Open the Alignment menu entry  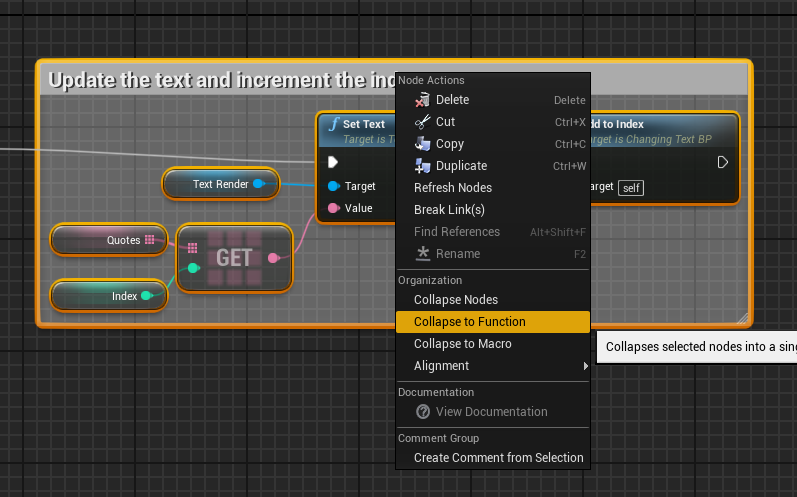[493, 366]
